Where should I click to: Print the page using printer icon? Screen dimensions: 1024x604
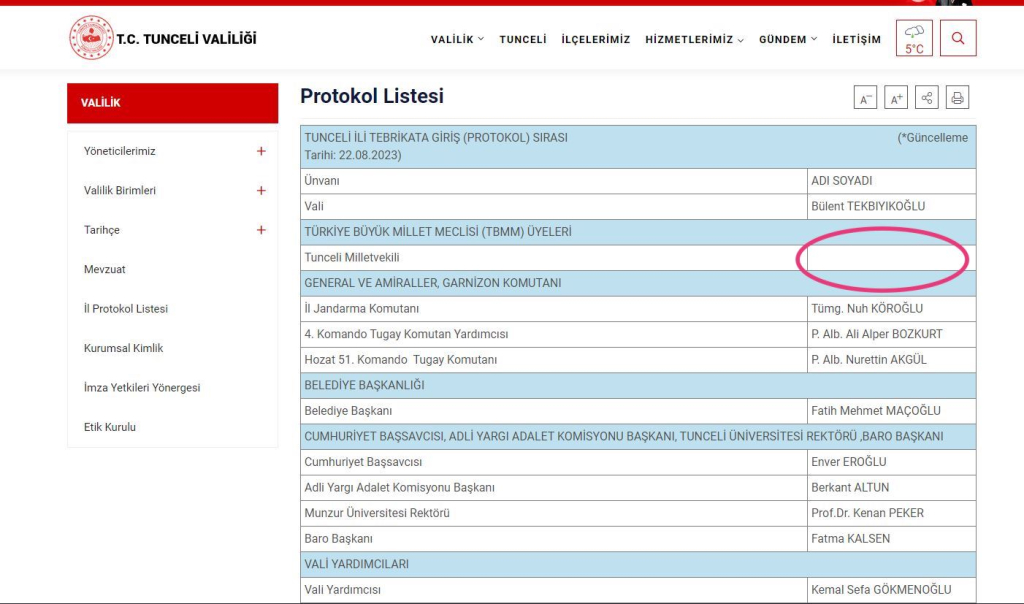[957, 98]
